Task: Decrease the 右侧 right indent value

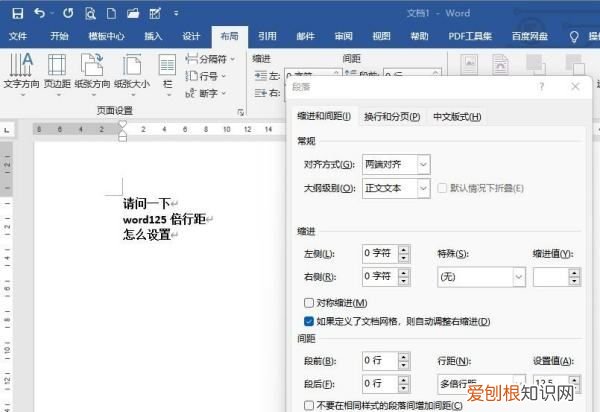Action: pos(404,281)
